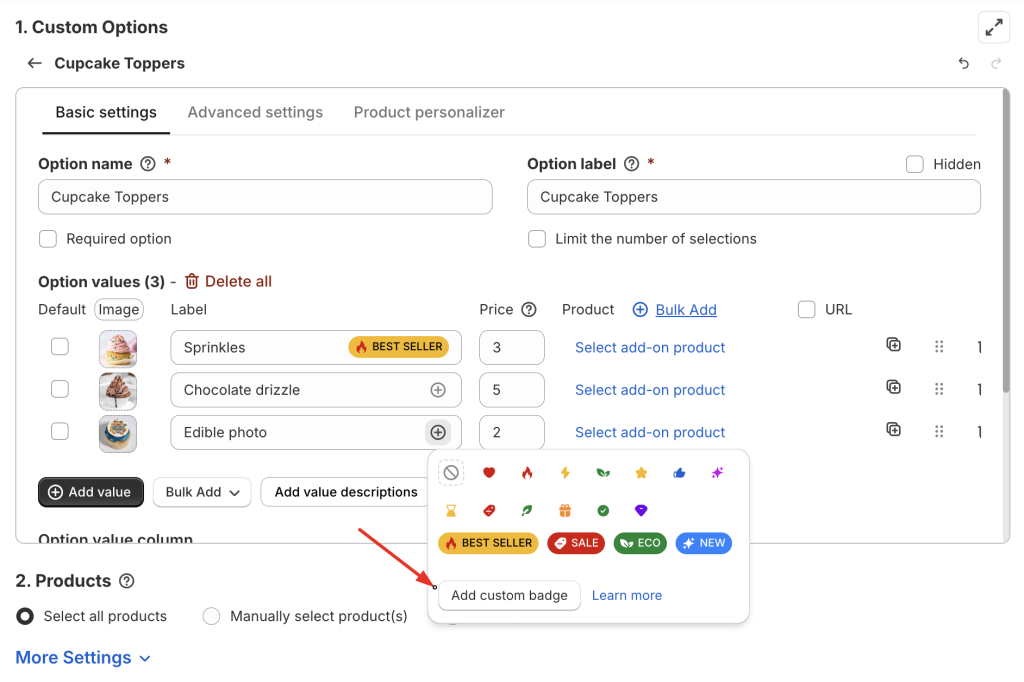Image resolution: width=1024 pixels, height=682 pixels.
Task: Click the add badge plus on Chocolate drizzle
Action: click(437, 390)
